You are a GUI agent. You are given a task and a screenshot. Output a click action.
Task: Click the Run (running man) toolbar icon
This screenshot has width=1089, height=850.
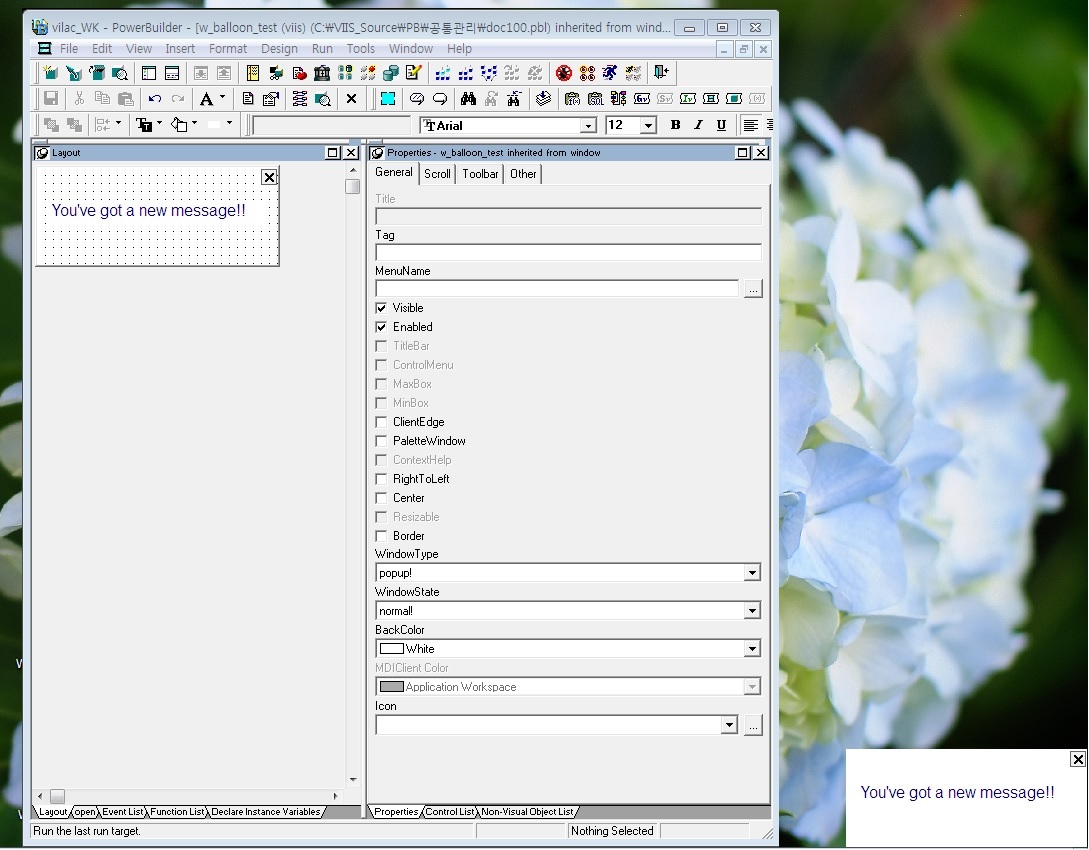click(610, 73)
